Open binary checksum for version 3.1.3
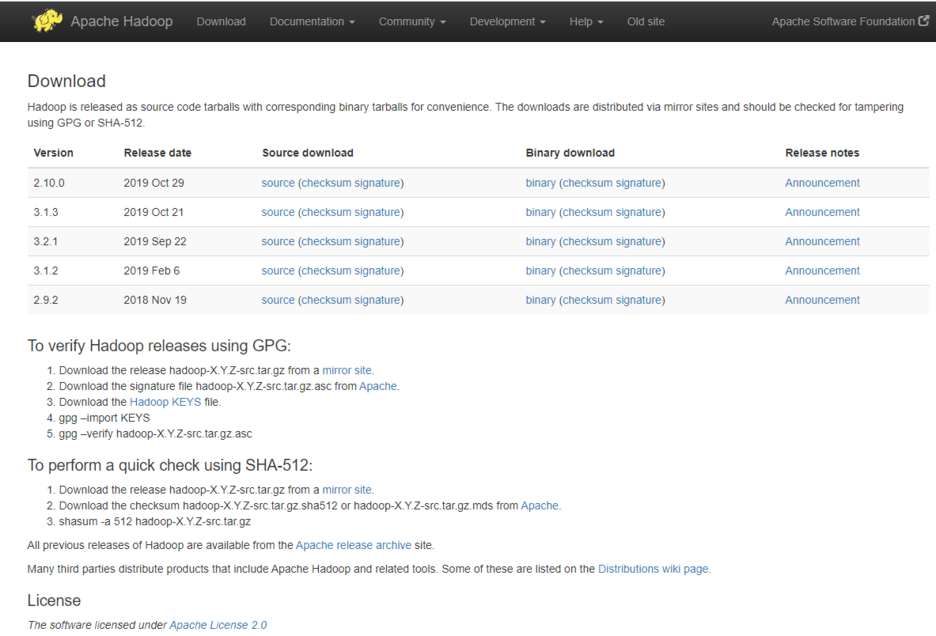The image size is (936, 636). 587,212
